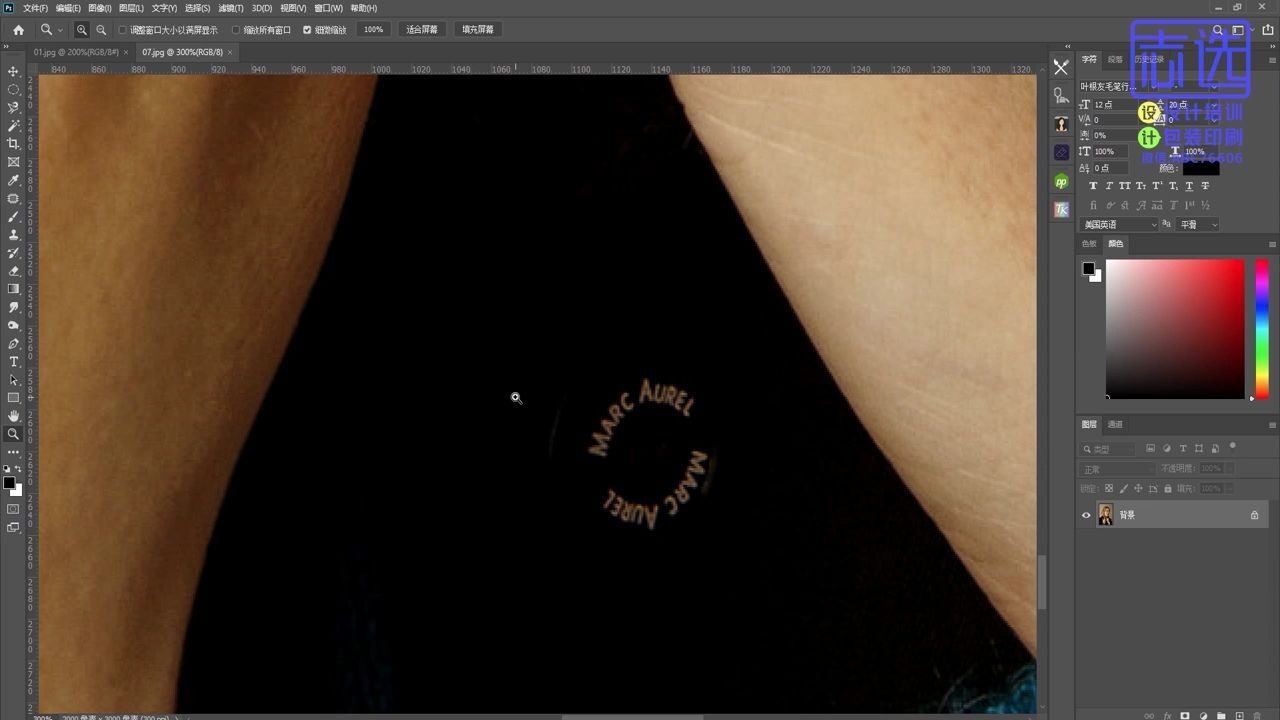Click the Zoom In mode icon
The width and height of the screenshot is (1280, 720).
point(82,30)
